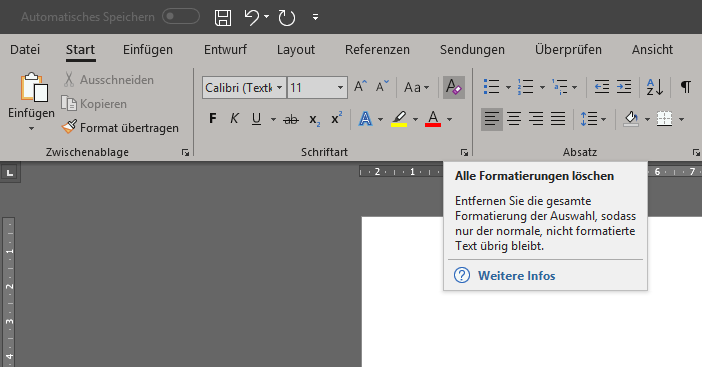Increase font size with A up icon
702x367 pixels.
click(x=360, y=86)
